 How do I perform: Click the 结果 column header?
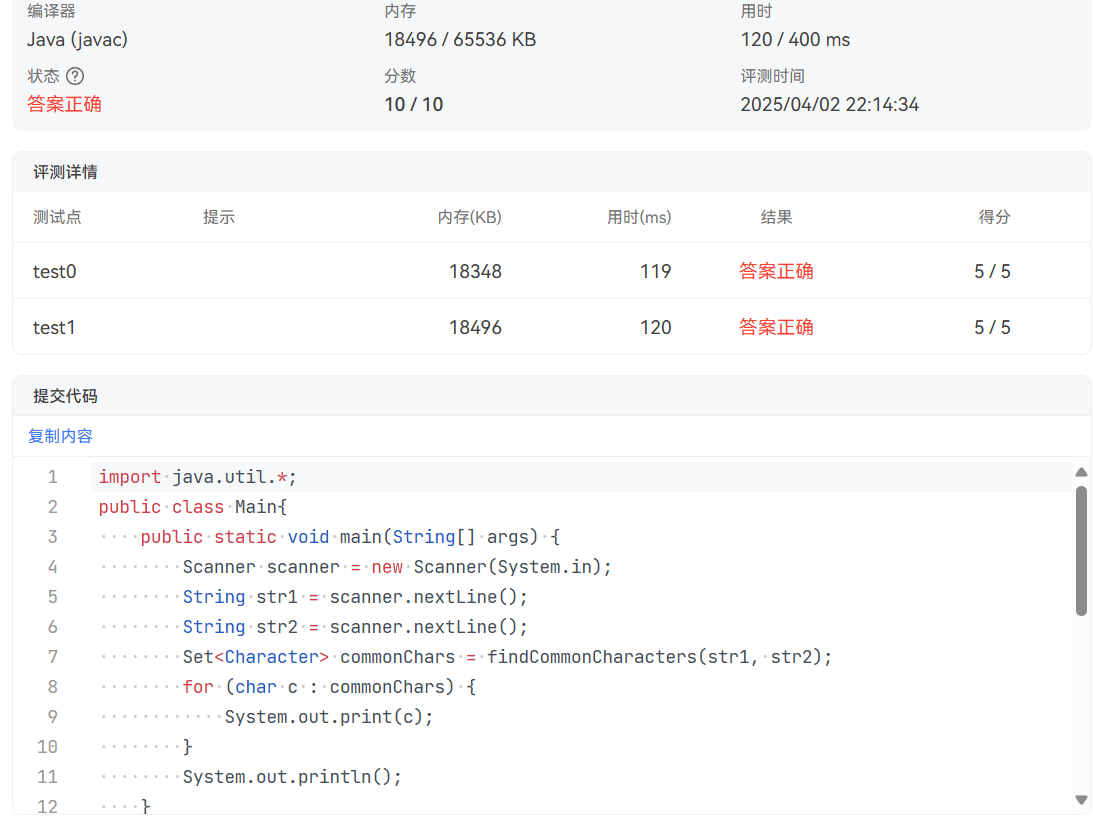point(779,217)
